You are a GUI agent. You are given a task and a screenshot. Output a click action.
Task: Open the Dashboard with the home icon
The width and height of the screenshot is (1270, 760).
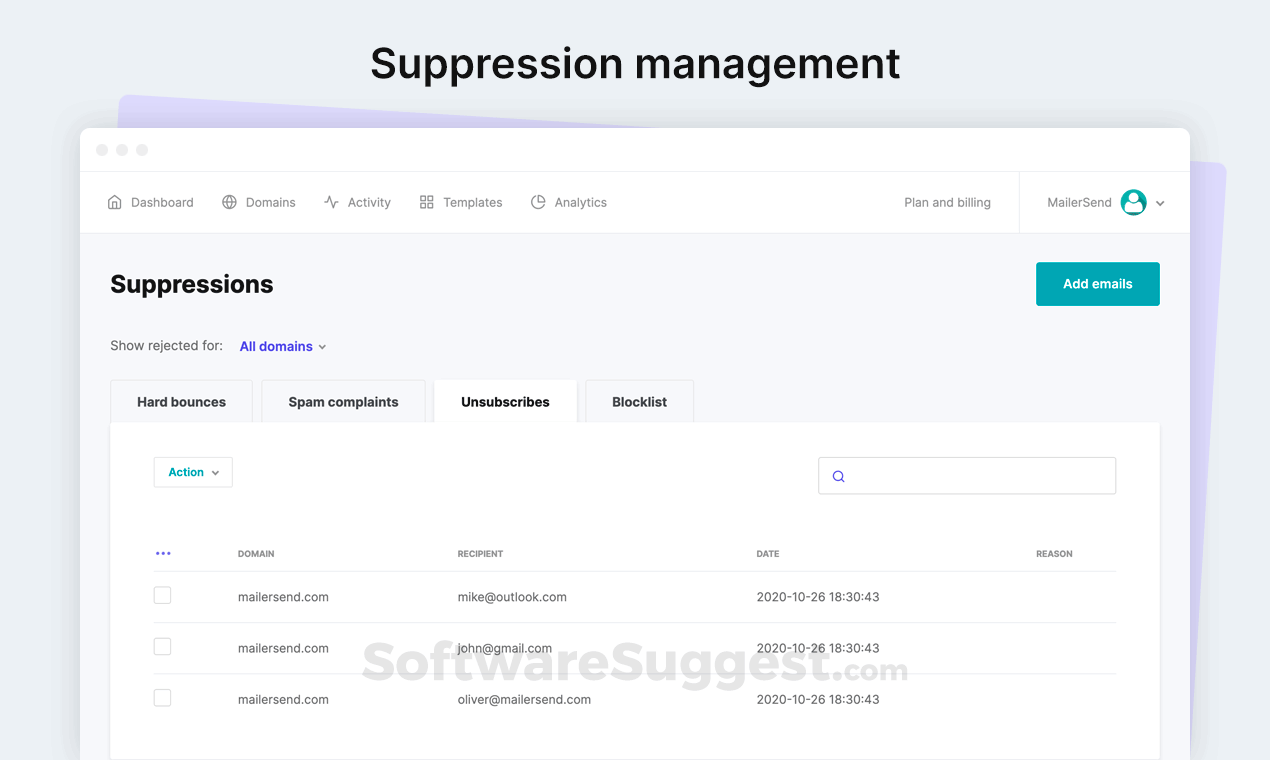point(113,201)
